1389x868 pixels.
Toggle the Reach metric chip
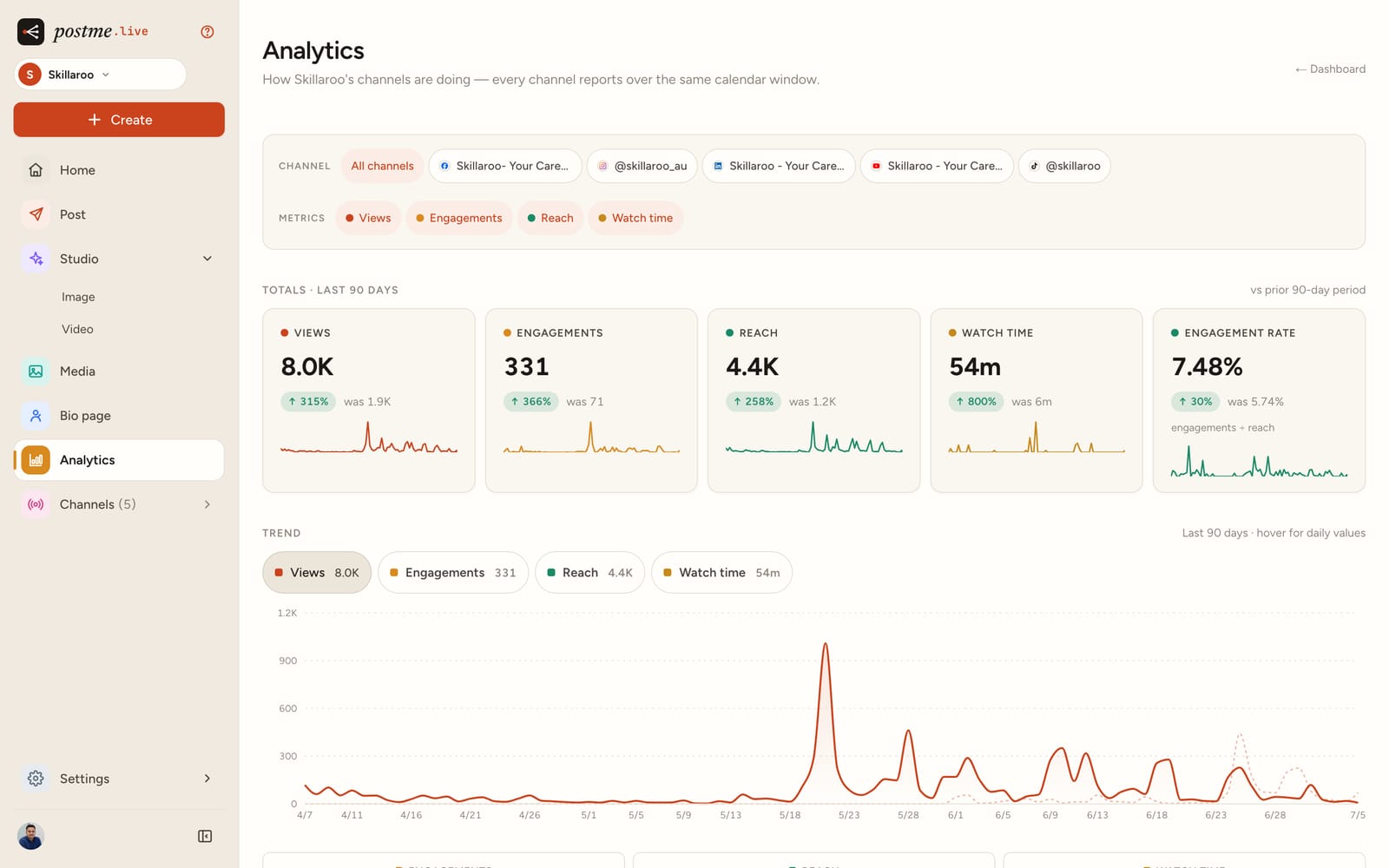pyautogui.click(x=550, y=218)
